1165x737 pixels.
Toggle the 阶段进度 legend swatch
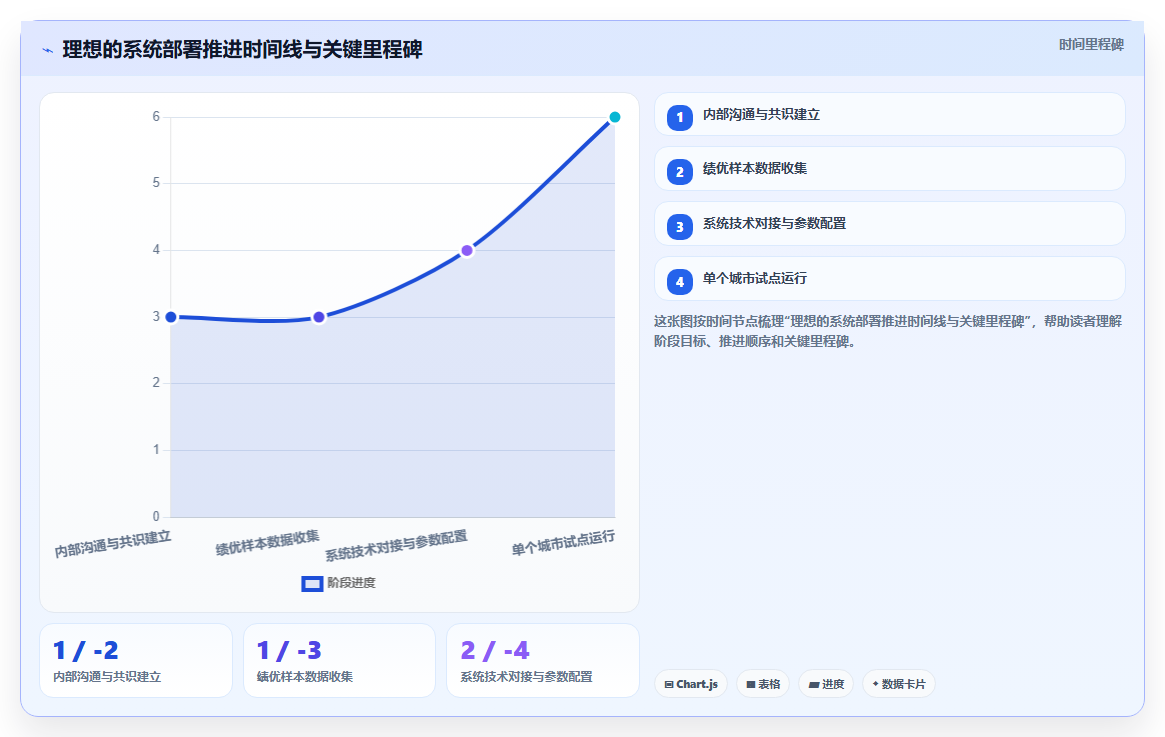[312, 584]
